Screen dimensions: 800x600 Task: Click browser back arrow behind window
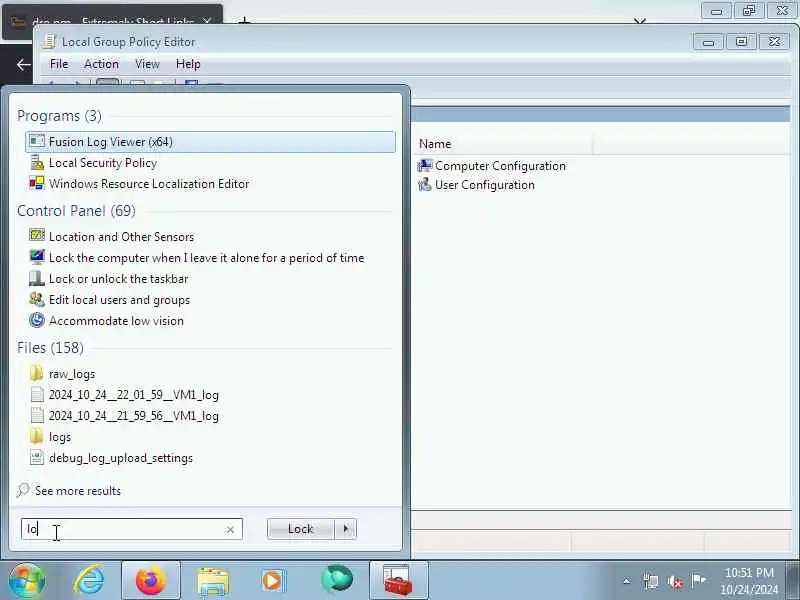click(x=23, y=64)
